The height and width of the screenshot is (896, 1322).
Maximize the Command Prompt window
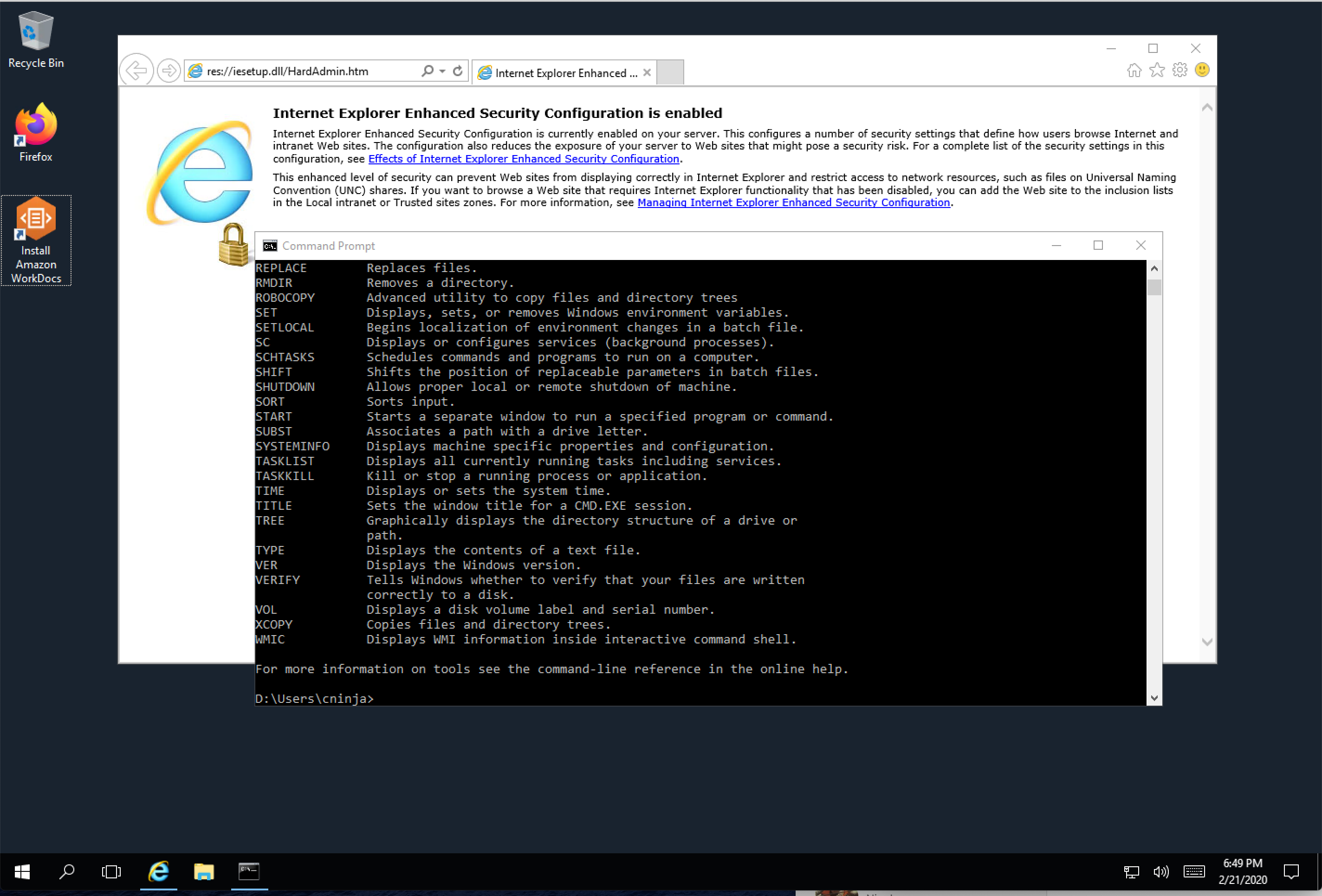[x=1098, y=245]
